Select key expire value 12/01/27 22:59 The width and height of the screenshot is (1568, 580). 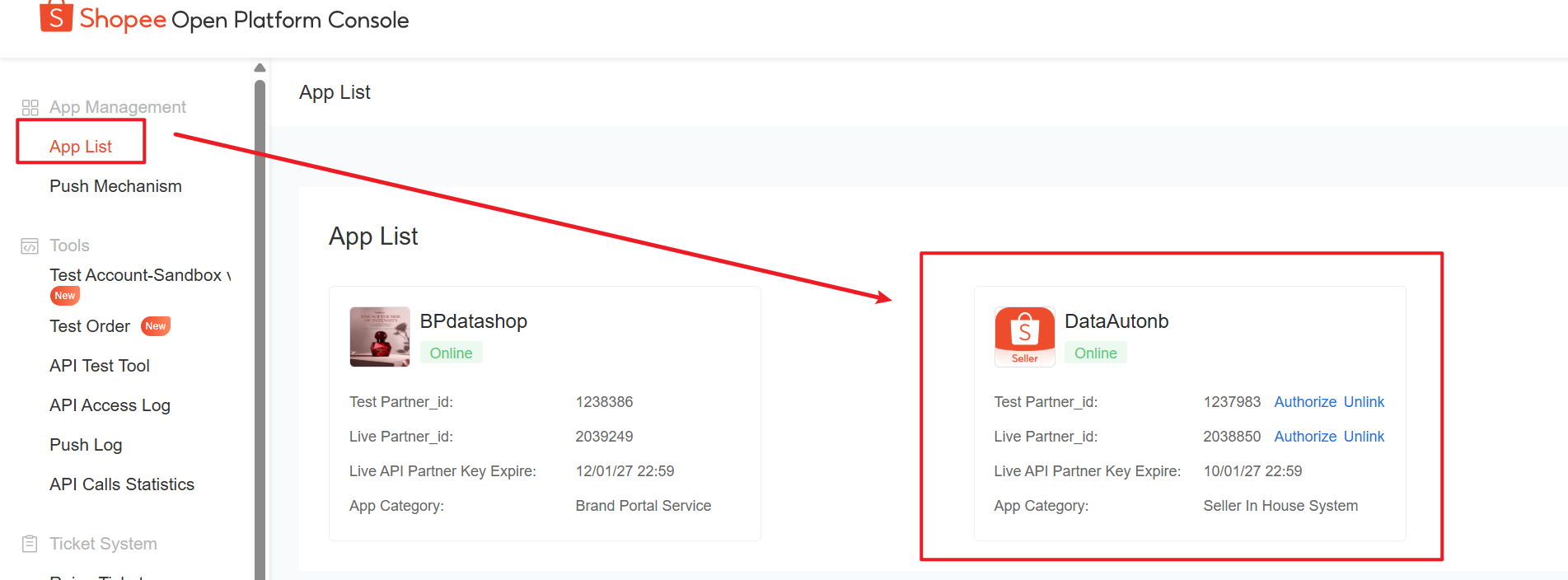pyautogui.click(x=625, y=471)
